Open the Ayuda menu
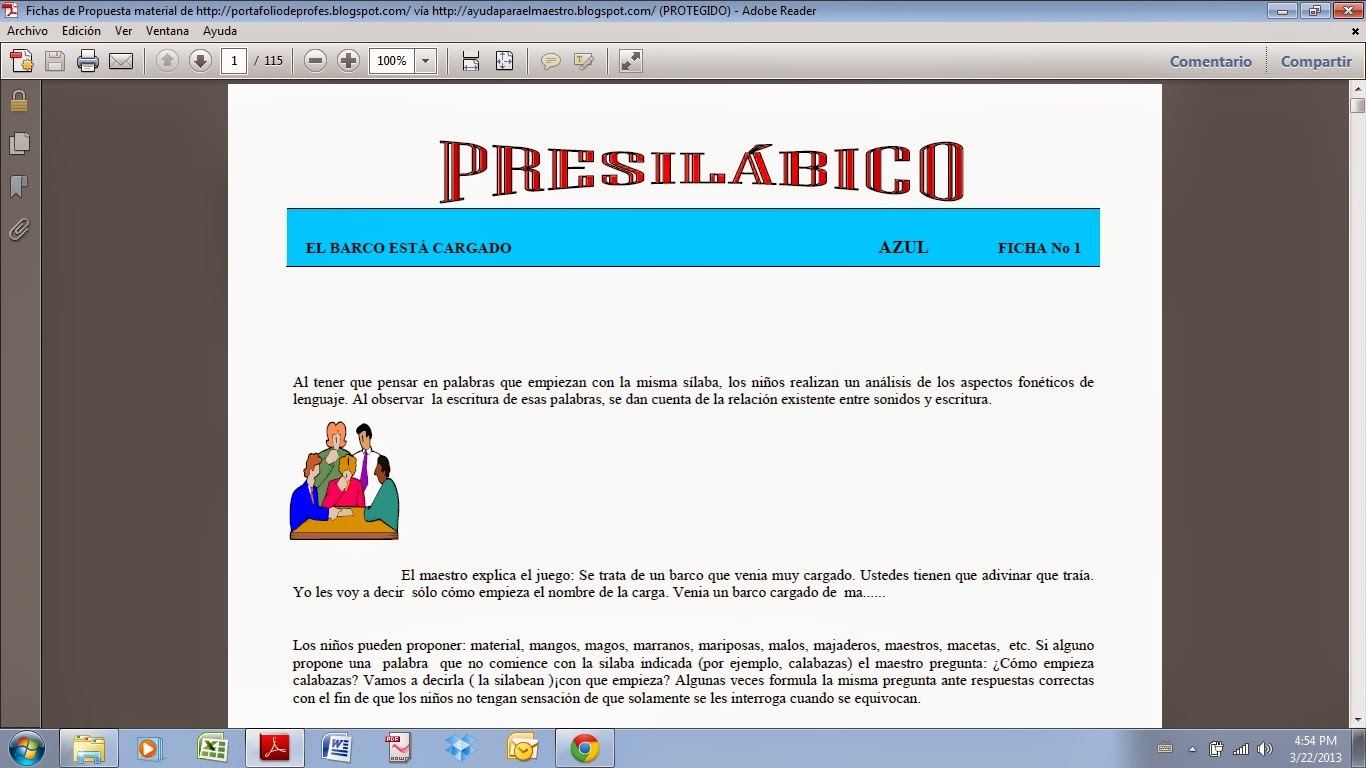Viewport: 1366px width, 768px height. point(220,31)
